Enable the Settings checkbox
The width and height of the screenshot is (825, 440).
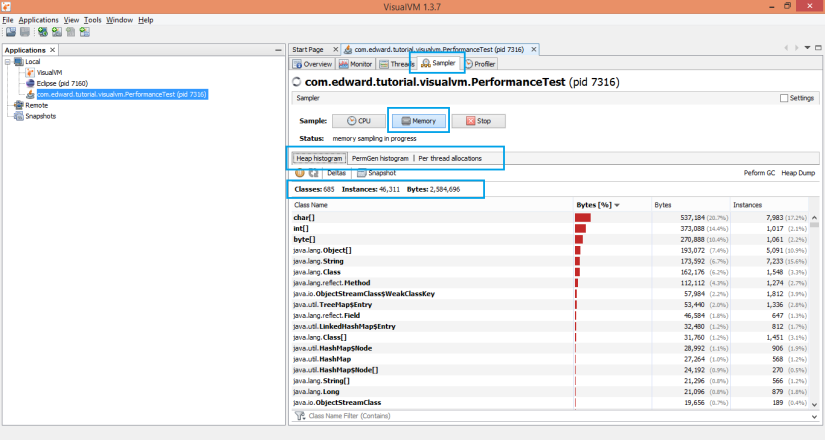783,98
